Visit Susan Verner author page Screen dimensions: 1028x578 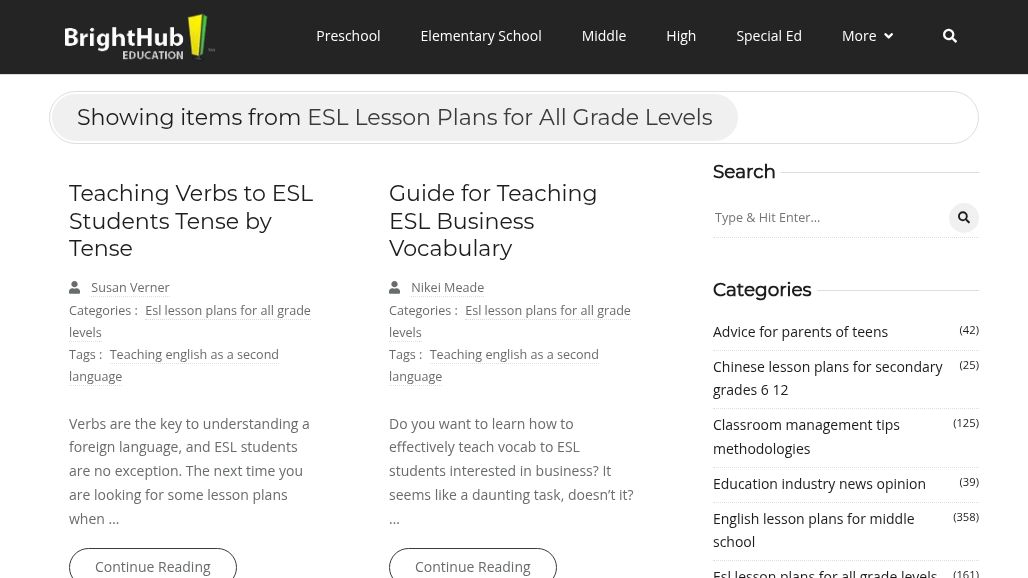coord(130,287)
